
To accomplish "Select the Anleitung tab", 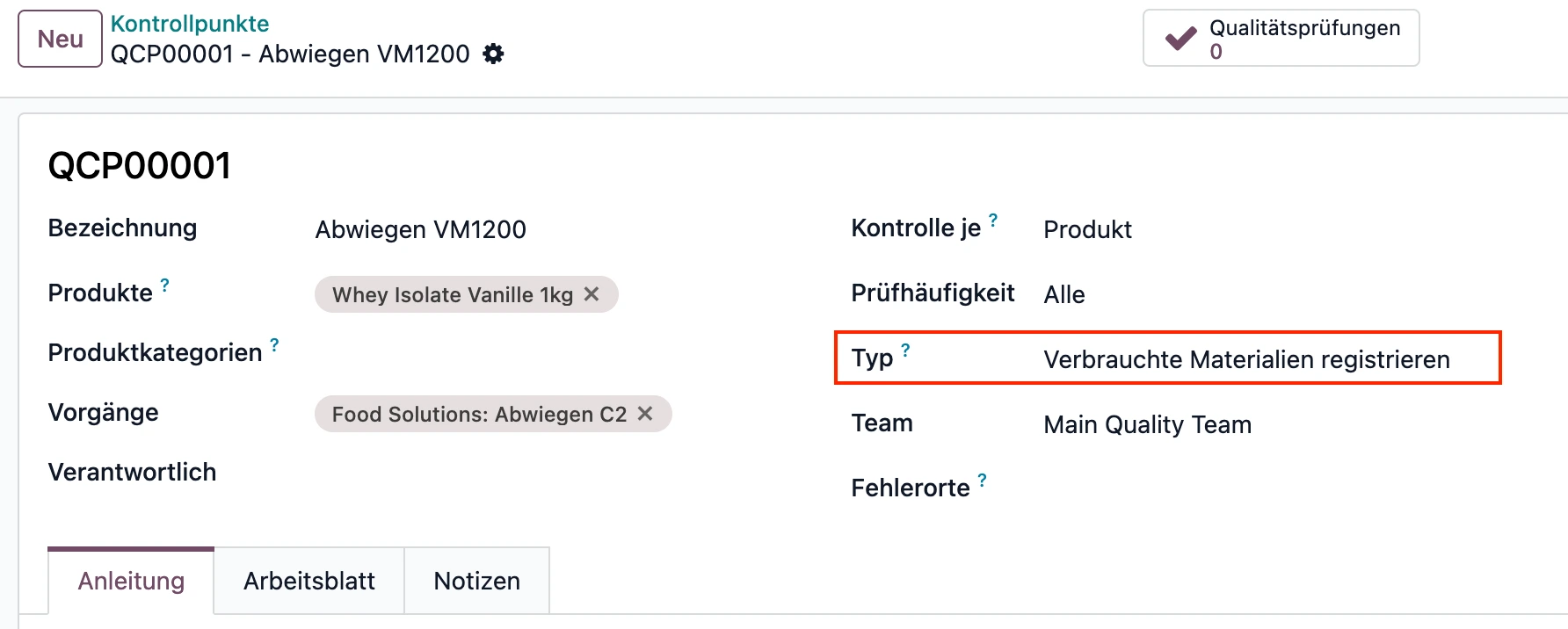I will pos(130,581).
